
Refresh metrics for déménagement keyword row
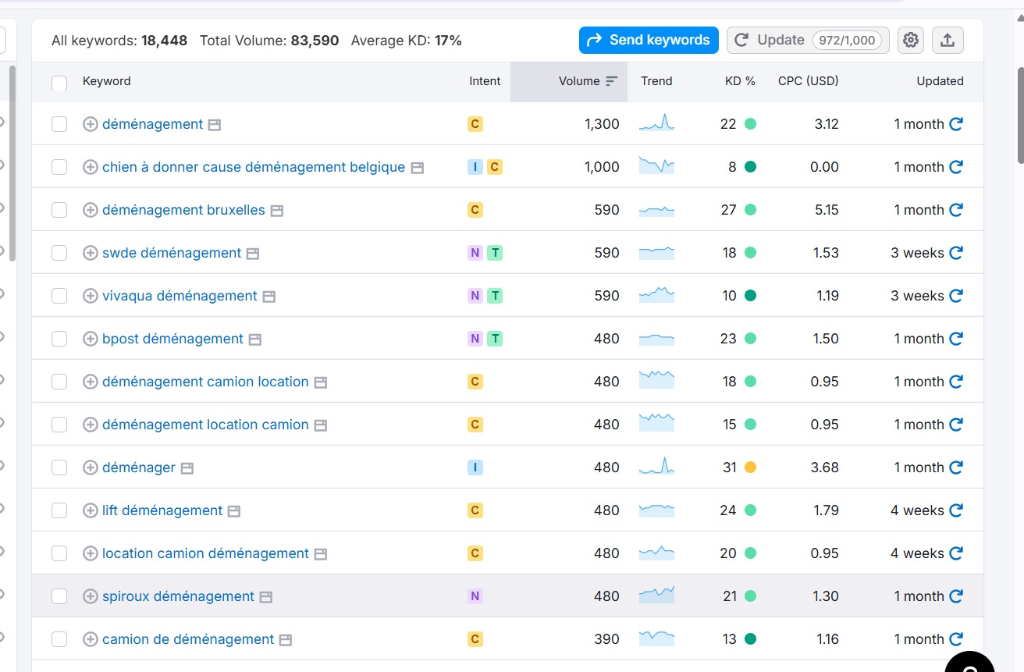tap(956, 124)
